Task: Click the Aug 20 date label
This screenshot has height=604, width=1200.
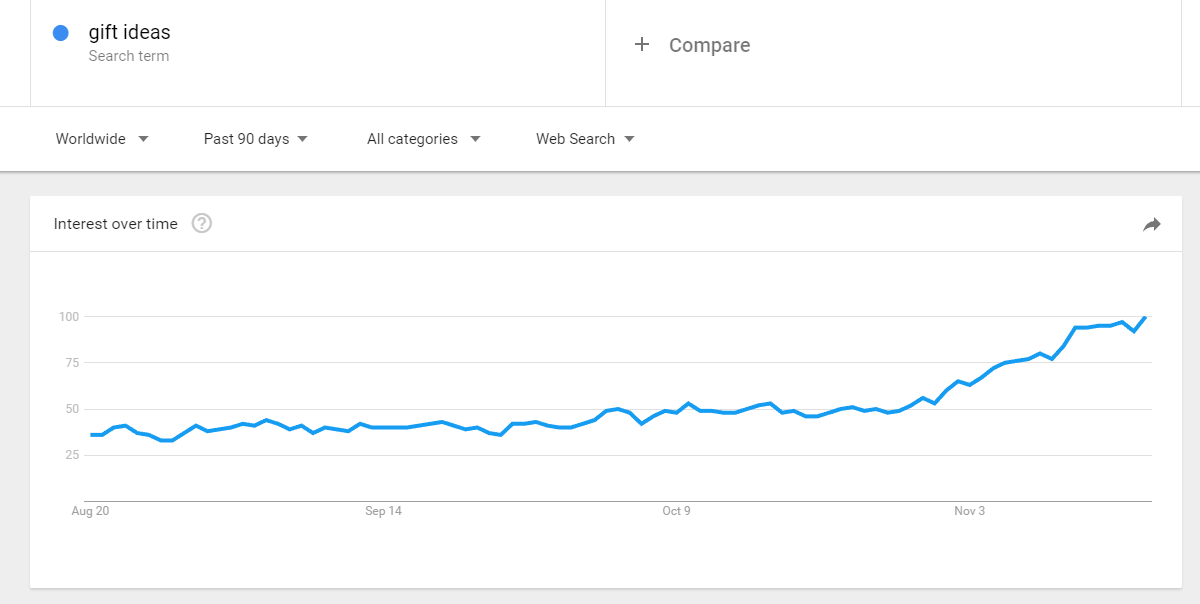Action: click(x=89, y=511)
